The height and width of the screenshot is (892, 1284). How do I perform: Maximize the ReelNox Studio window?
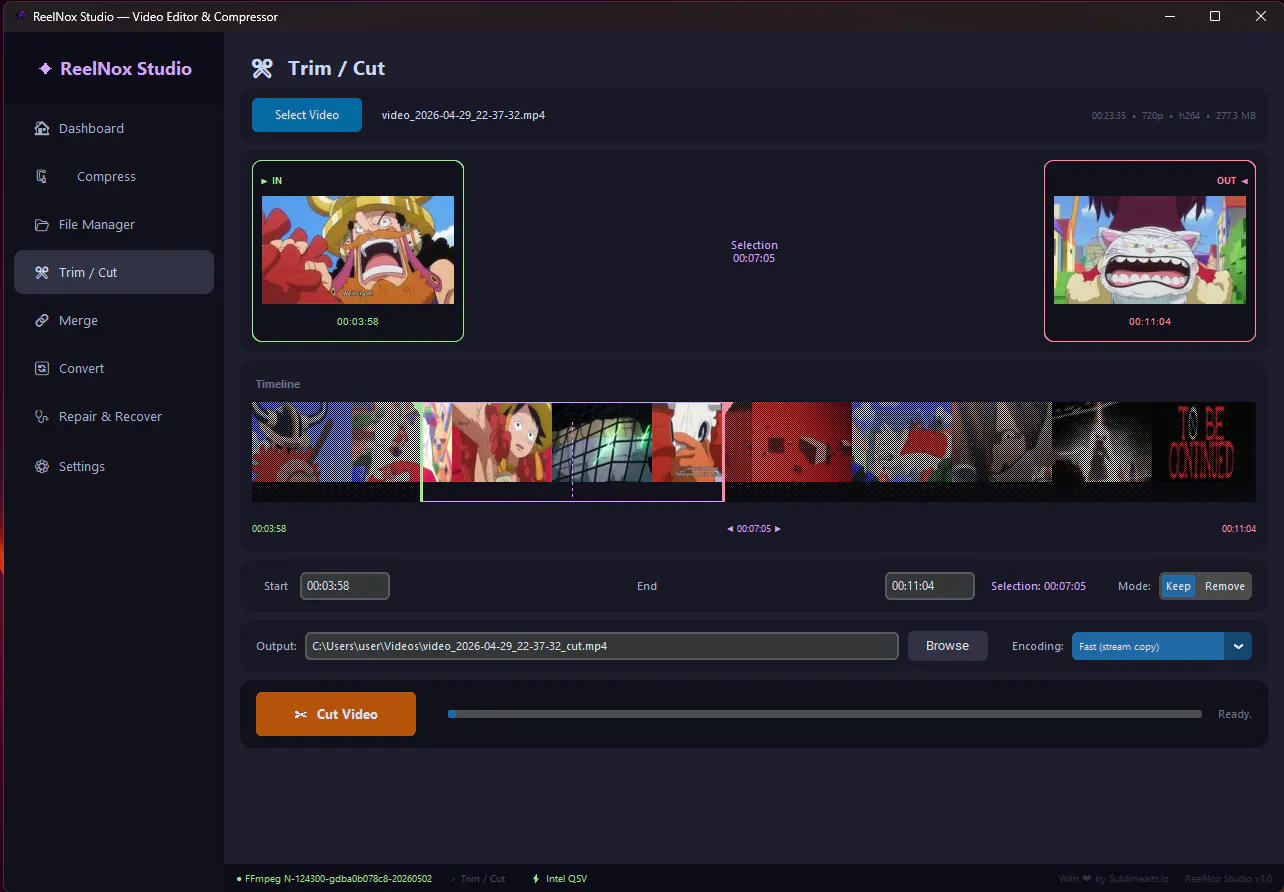[1215, 16]
